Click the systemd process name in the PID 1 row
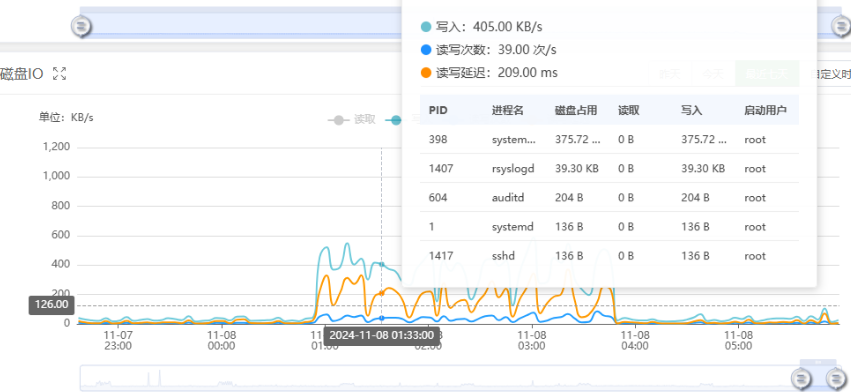Image resolution: width=851 pixels, height=392 pixels. pyautogui.click(x=513, y=227)
